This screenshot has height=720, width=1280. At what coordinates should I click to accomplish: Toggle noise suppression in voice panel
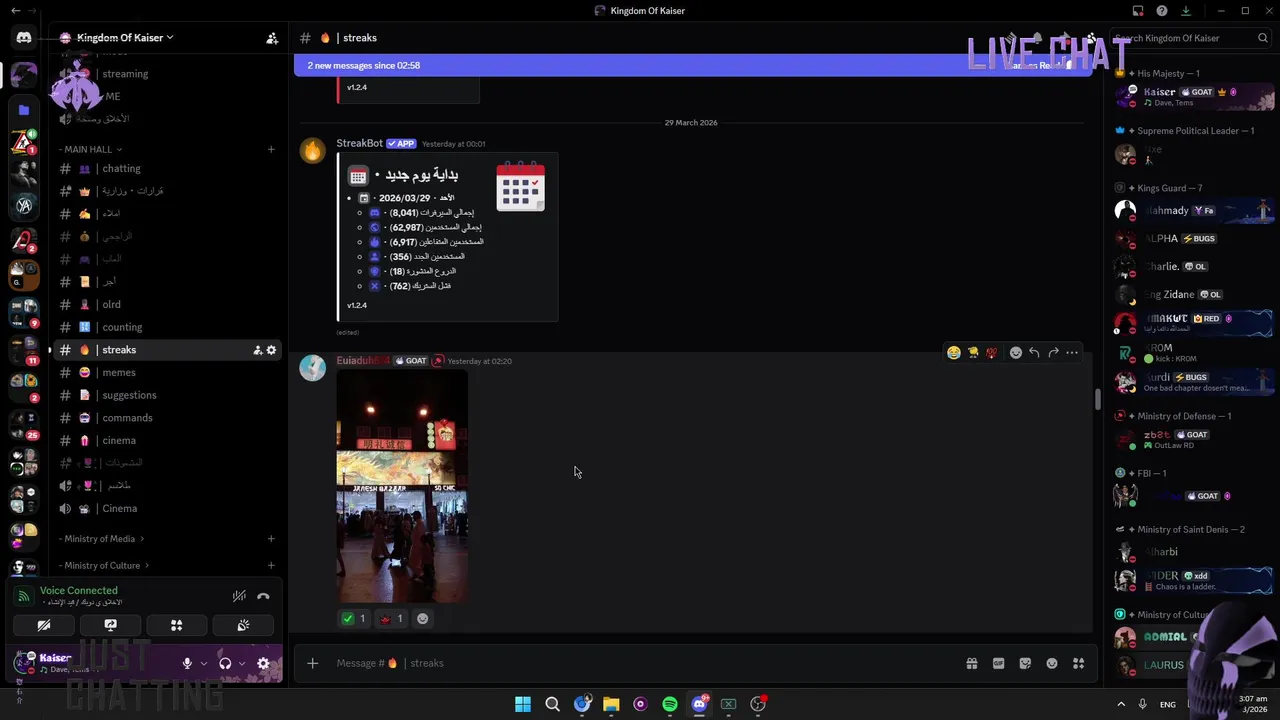239,596
